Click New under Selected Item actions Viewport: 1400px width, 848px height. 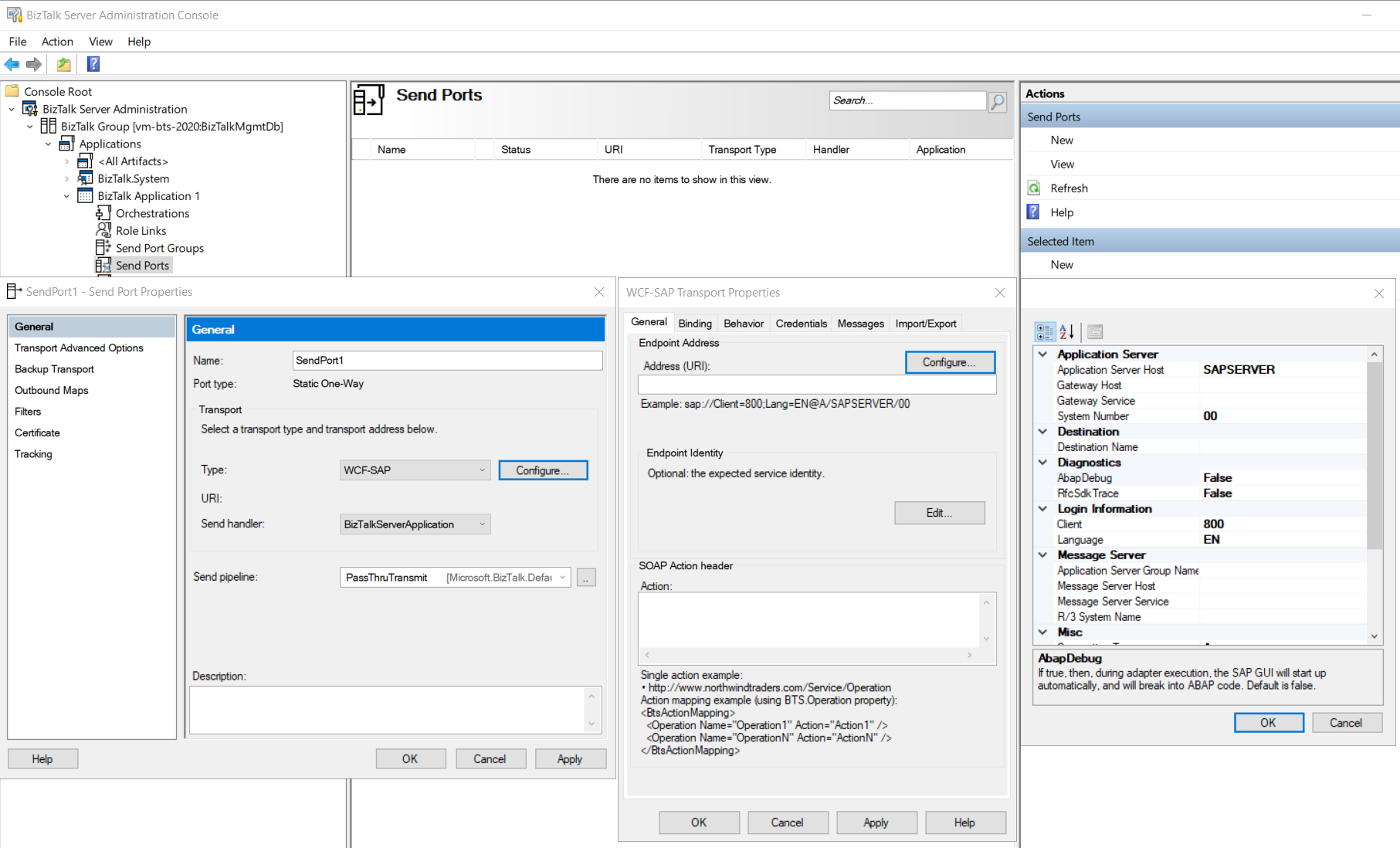tap(1062, 264)
